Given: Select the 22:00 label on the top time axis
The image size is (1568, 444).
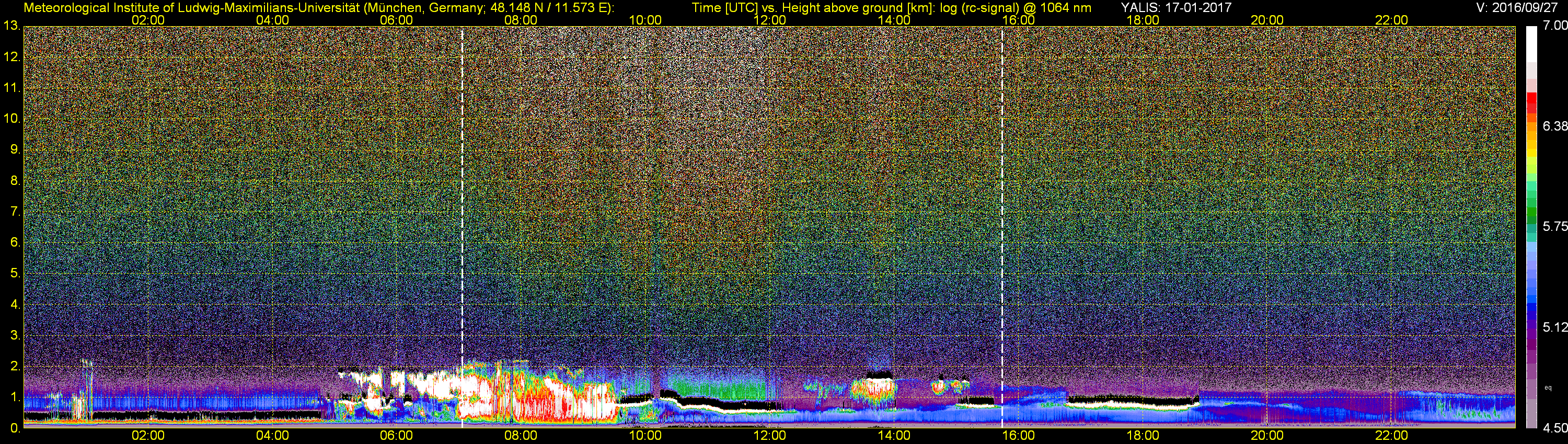Looking at the screenshot, I should 1391,20.
